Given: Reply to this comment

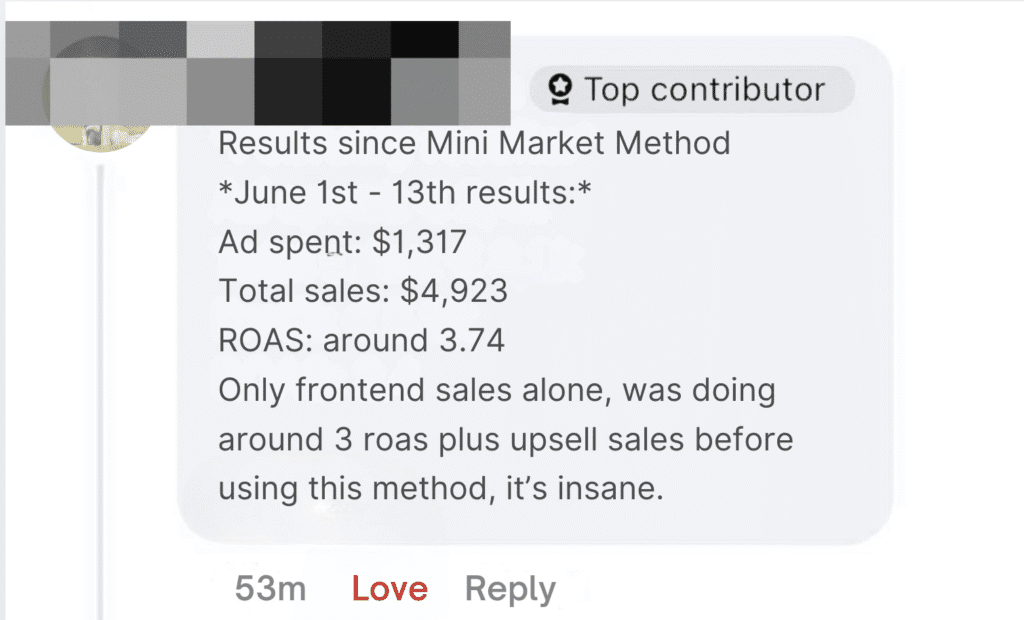Looking at the screenshot, I should [510, 589].
